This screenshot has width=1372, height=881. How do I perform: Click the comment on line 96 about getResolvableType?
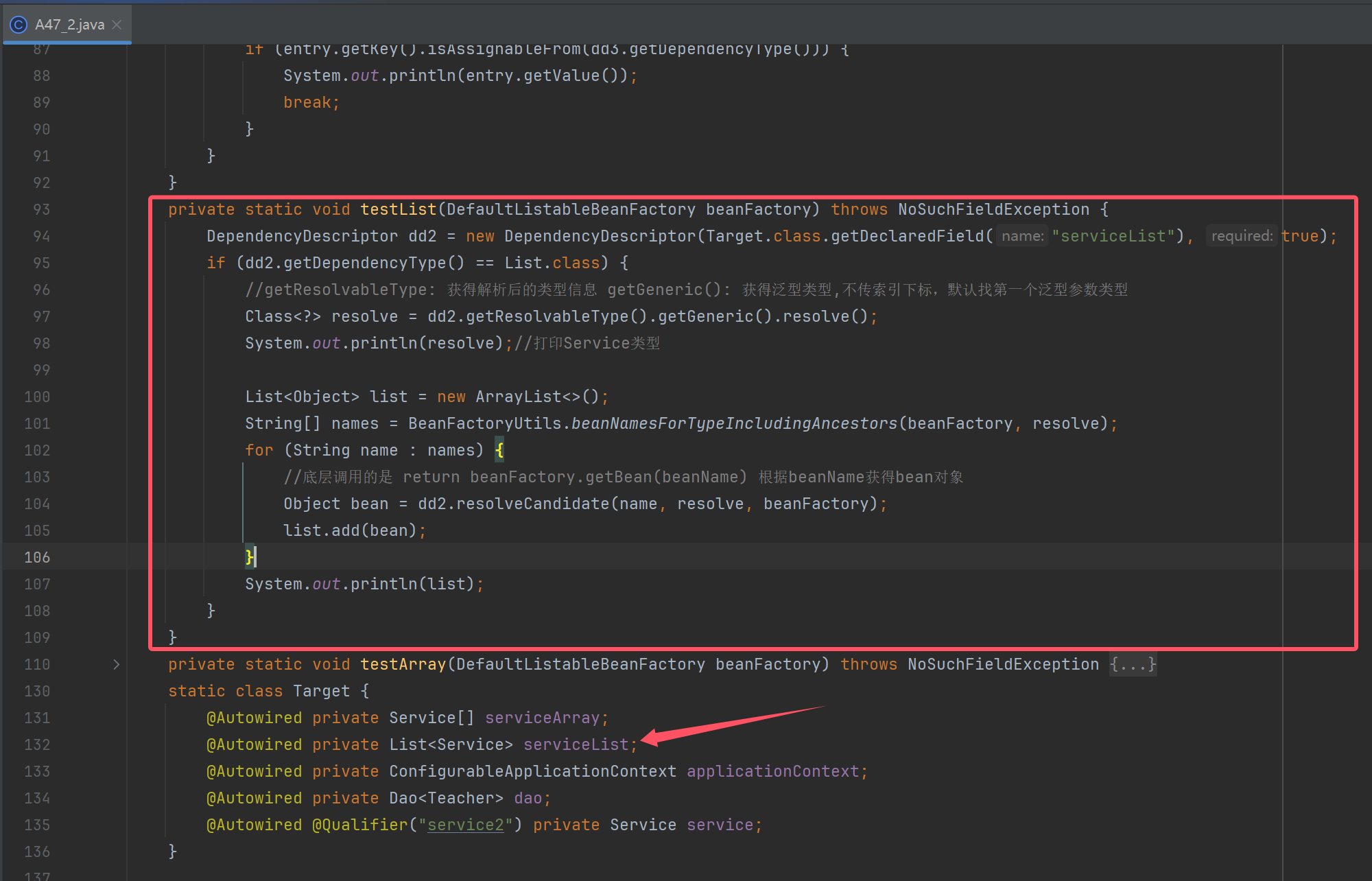click(687, 290)
